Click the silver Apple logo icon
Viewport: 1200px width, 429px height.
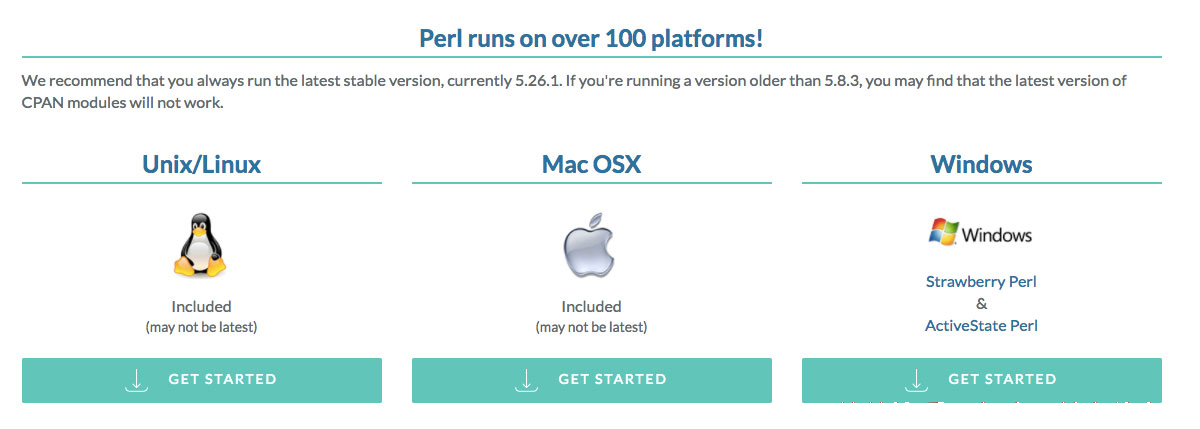591,244
